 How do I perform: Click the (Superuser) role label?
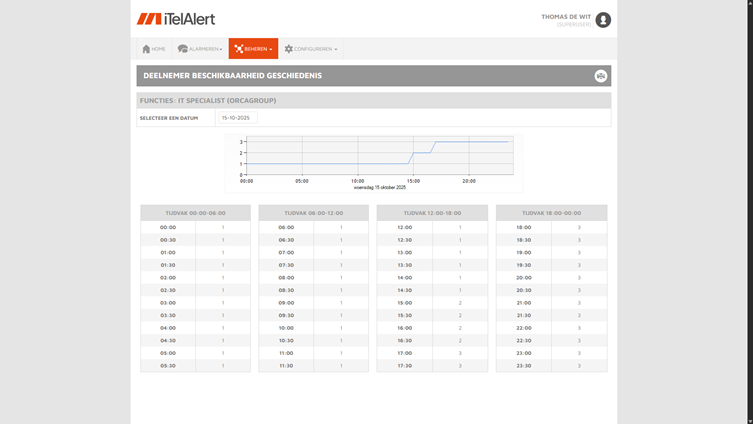(x=574, y=24)
